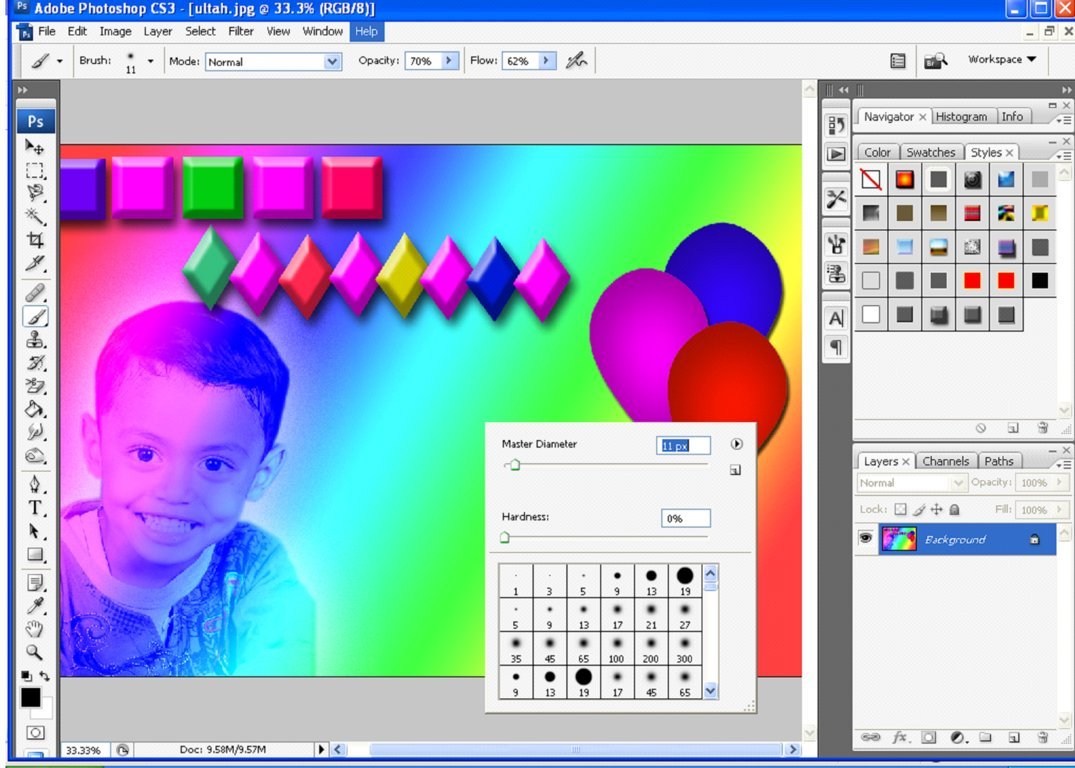Select the Move tool

(34, 147)
